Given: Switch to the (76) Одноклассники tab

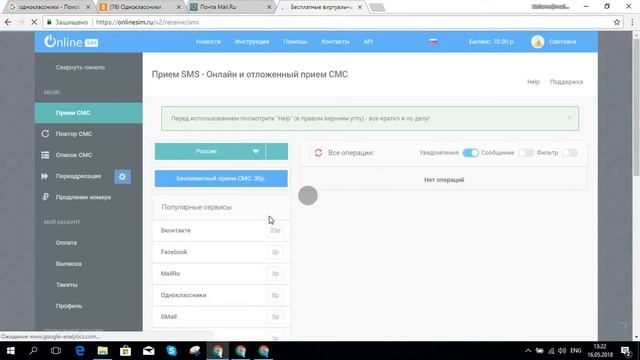Looking at the screenshot, I should tap(140, 7).
